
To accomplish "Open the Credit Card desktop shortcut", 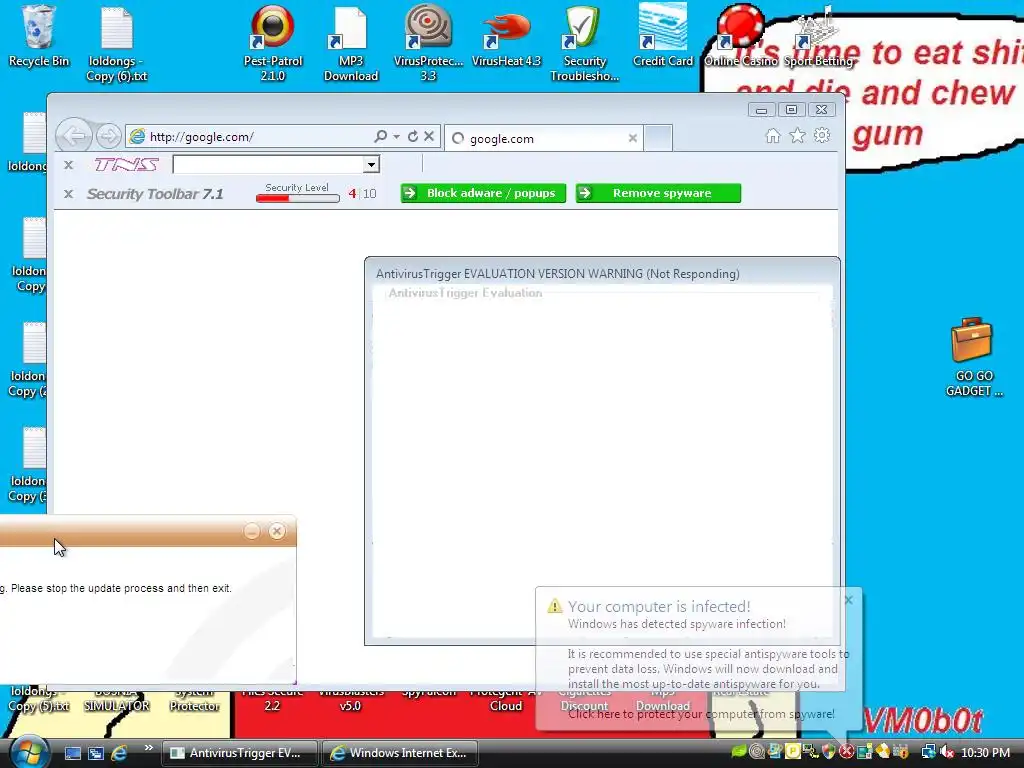I will click(x=662, y=36).
